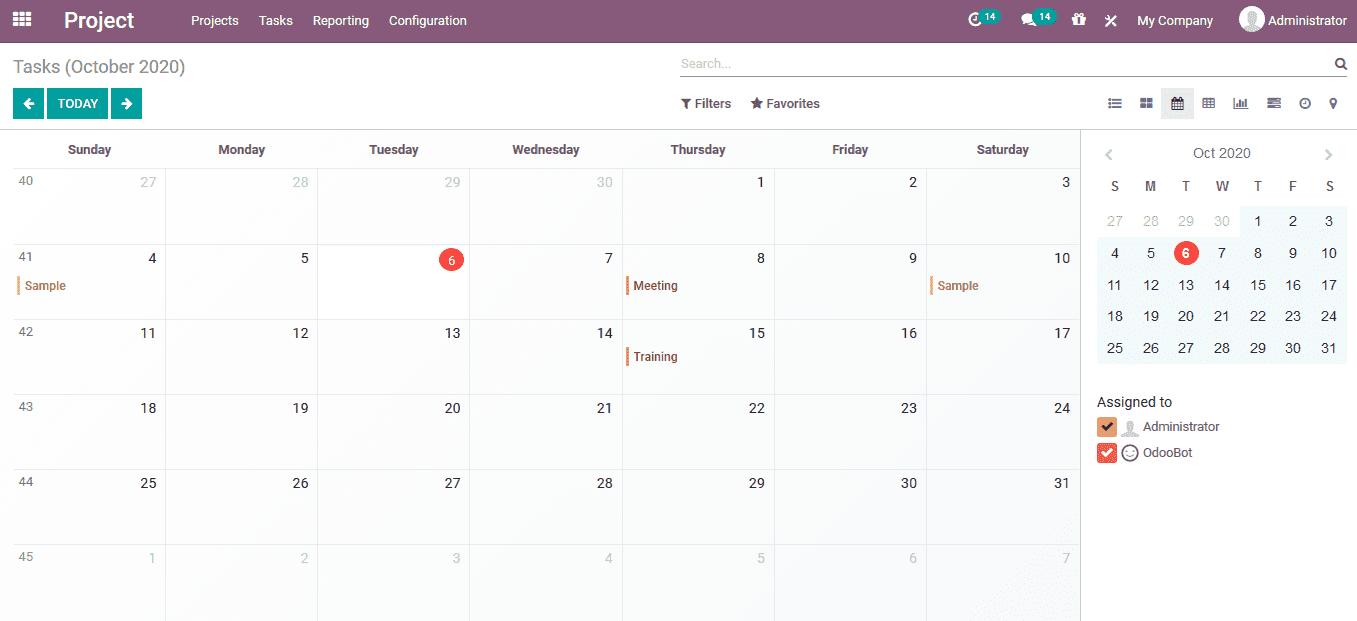Open the graph view
Image resolution: width=1357 pixels, height=621 pixels.
click(x=1241, y=103)
